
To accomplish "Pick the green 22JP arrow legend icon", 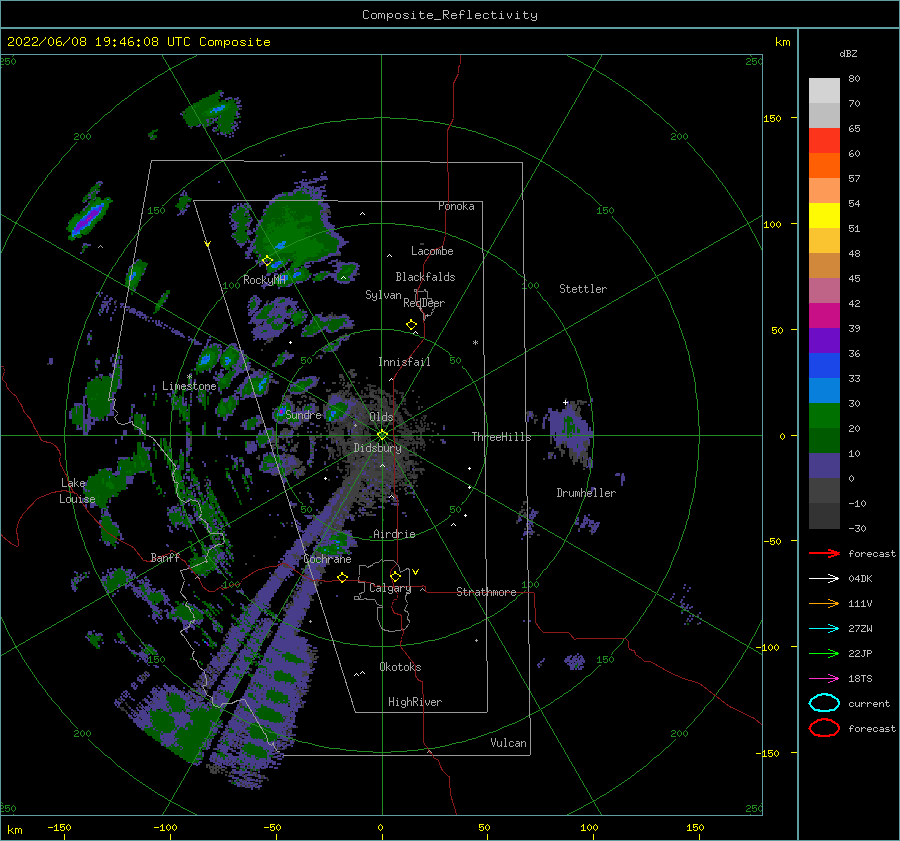I will tap(824, 653).
